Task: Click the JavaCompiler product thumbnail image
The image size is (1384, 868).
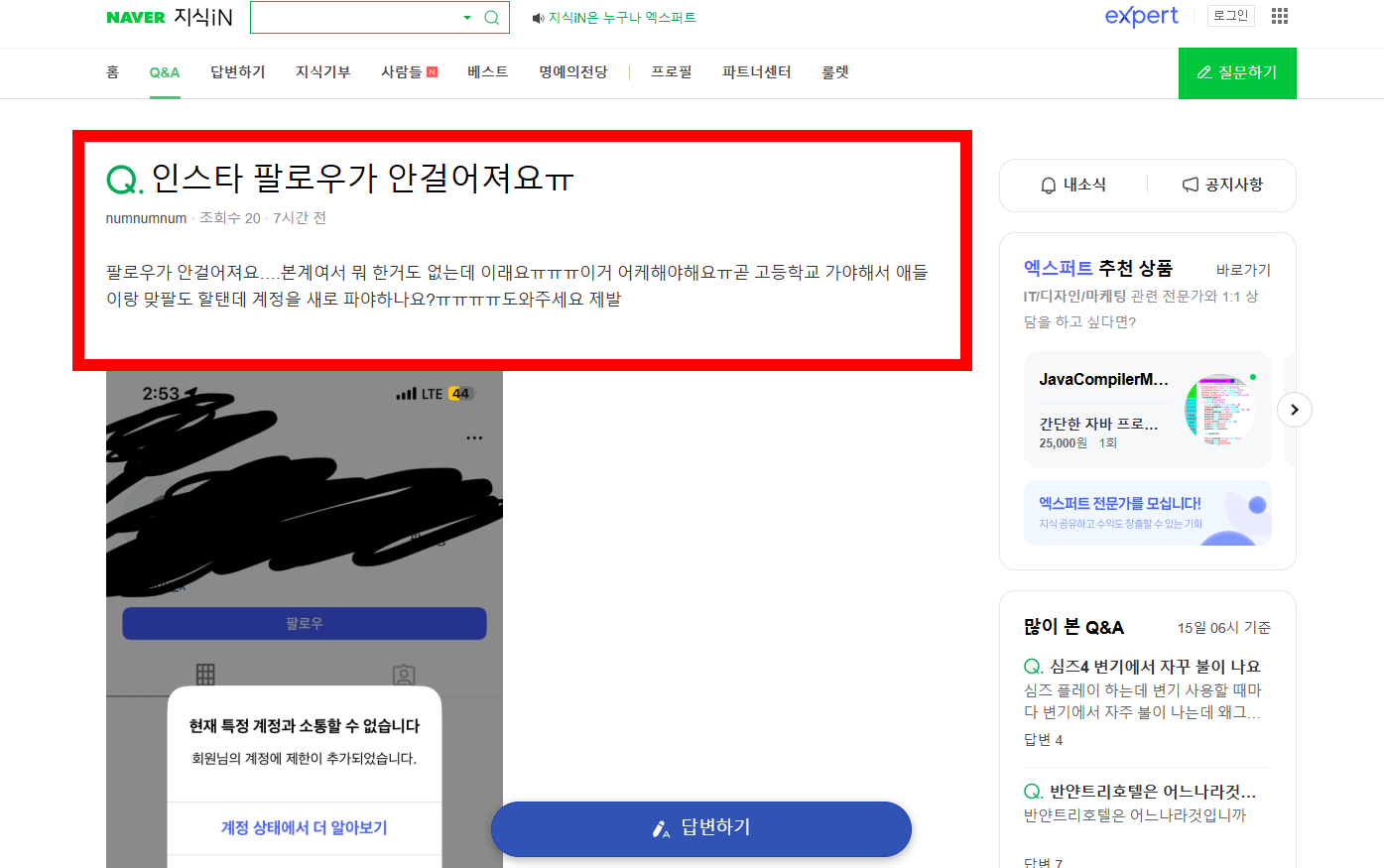Action: [x=1220, y=410]
